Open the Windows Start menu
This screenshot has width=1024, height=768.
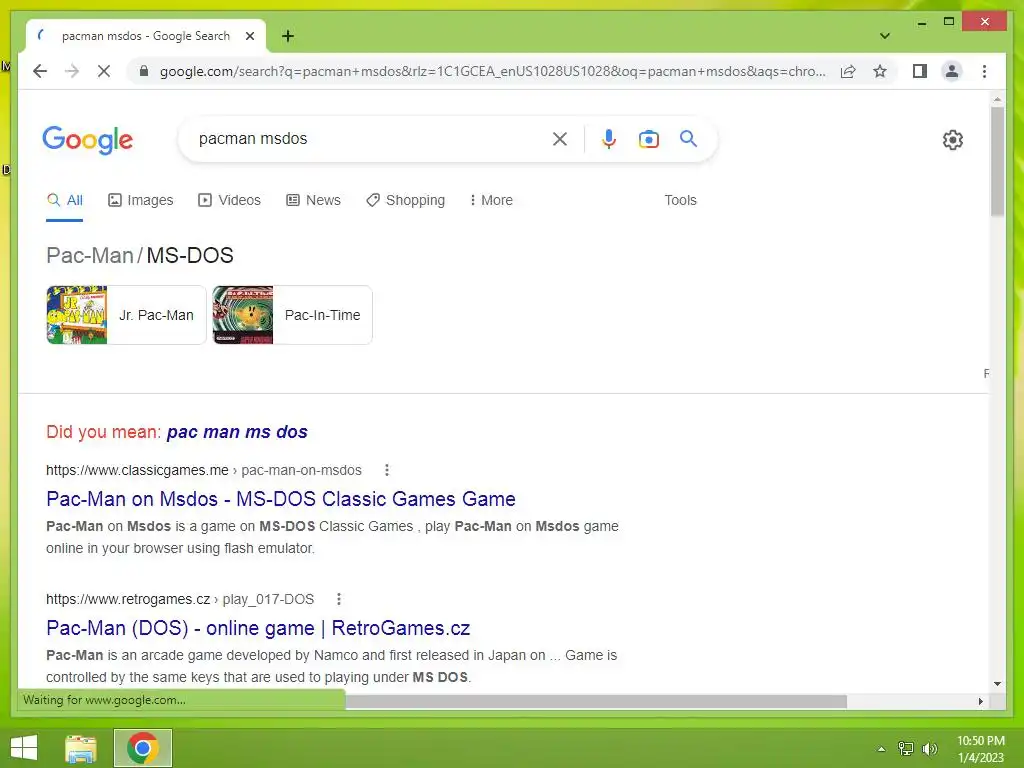24,748
